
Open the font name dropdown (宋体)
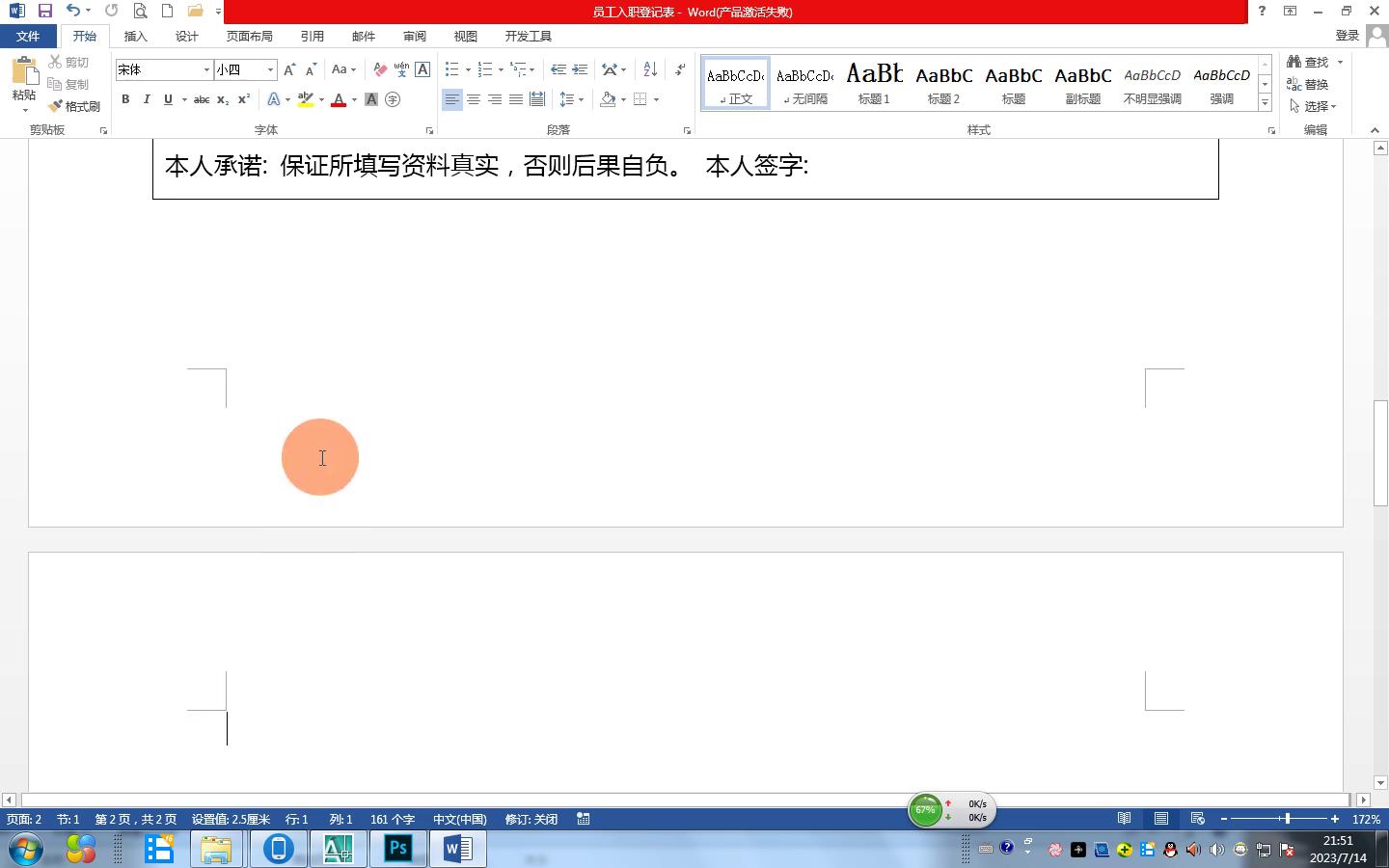tap(206, 69)
